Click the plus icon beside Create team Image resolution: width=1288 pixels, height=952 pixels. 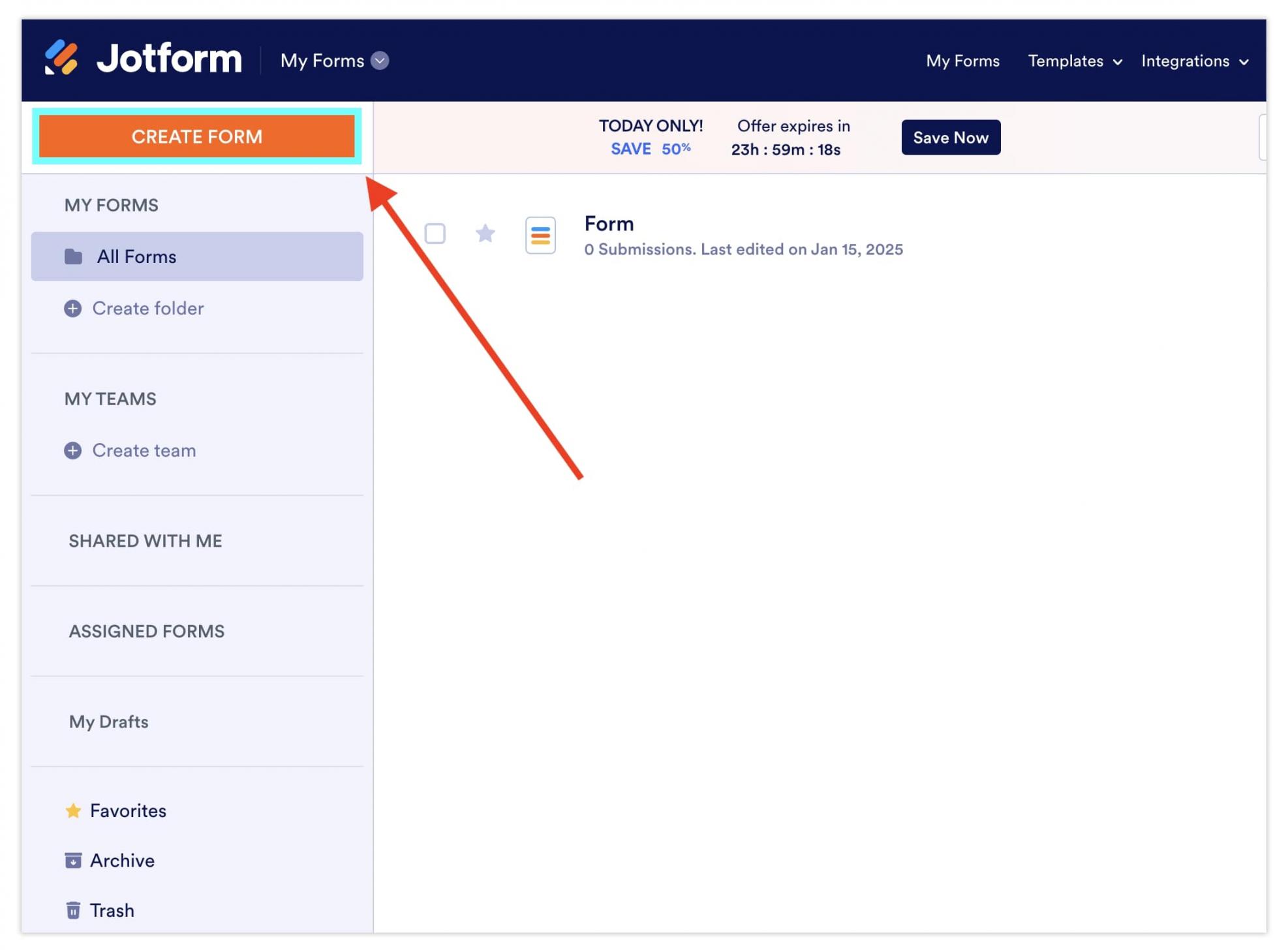coord(72,451)
